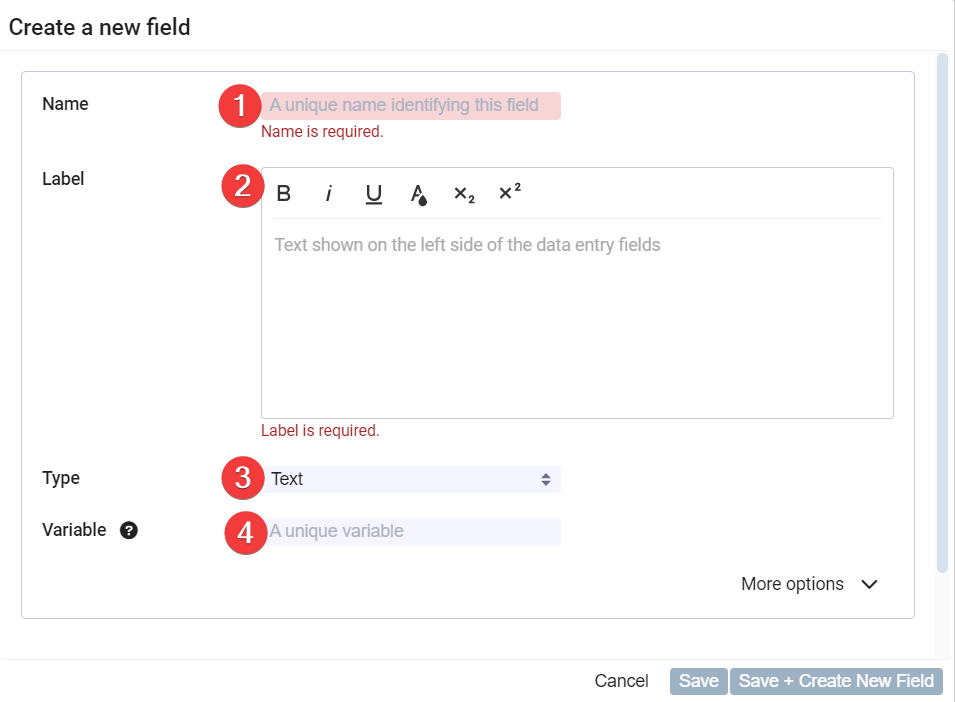Open the Type dropdown showing Text
955x702 pixels.
[x=411, y=479]
